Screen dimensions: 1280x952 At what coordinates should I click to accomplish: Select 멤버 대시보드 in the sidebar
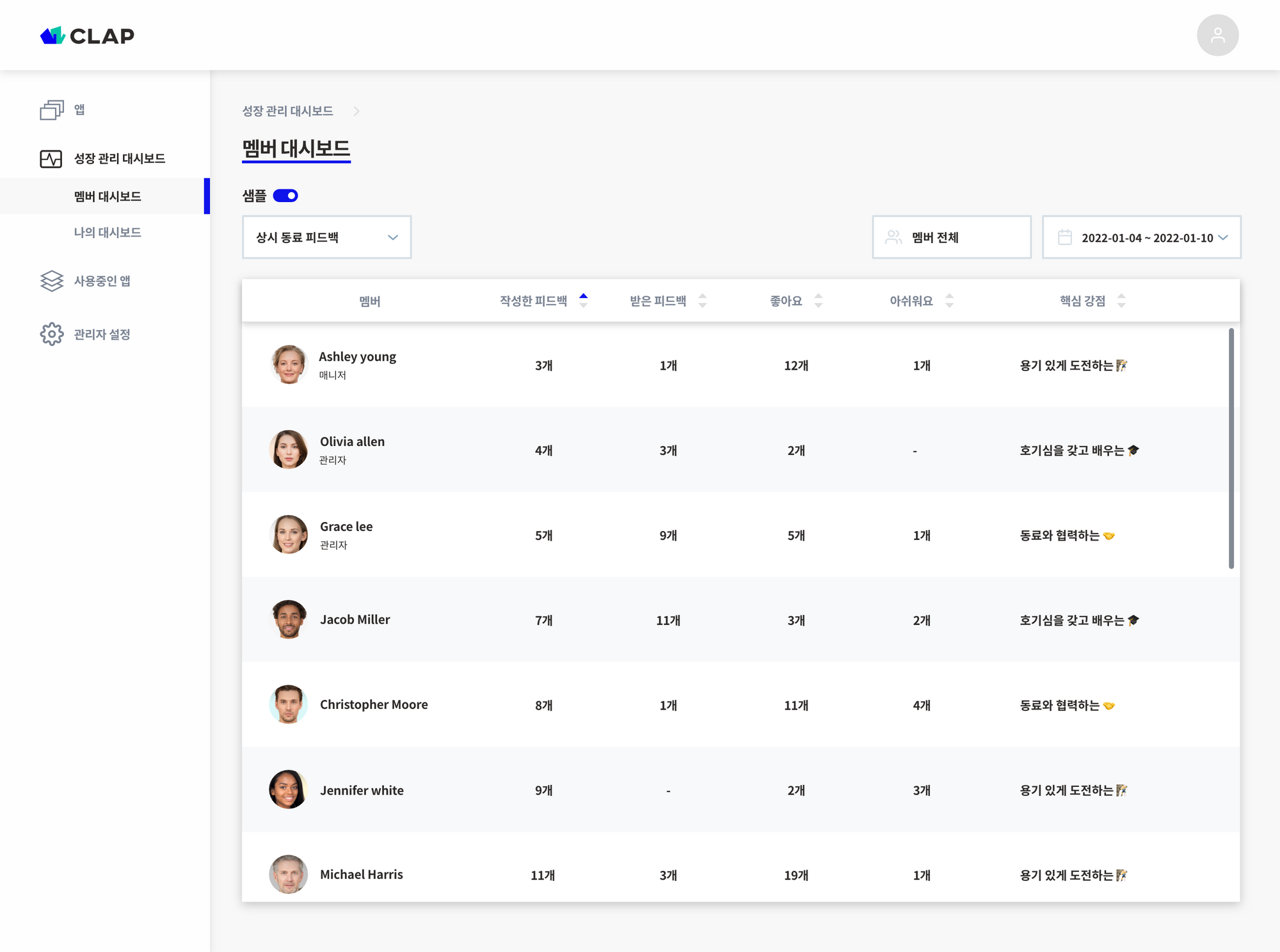pos(108,196)
